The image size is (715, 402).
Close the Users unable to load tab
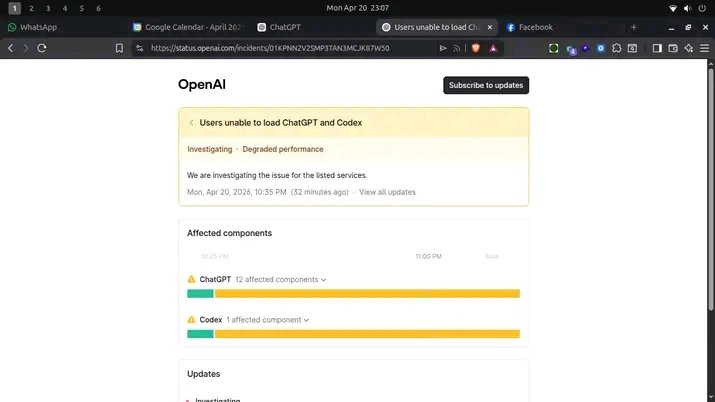pyautogui.click(x=490, y=27)
